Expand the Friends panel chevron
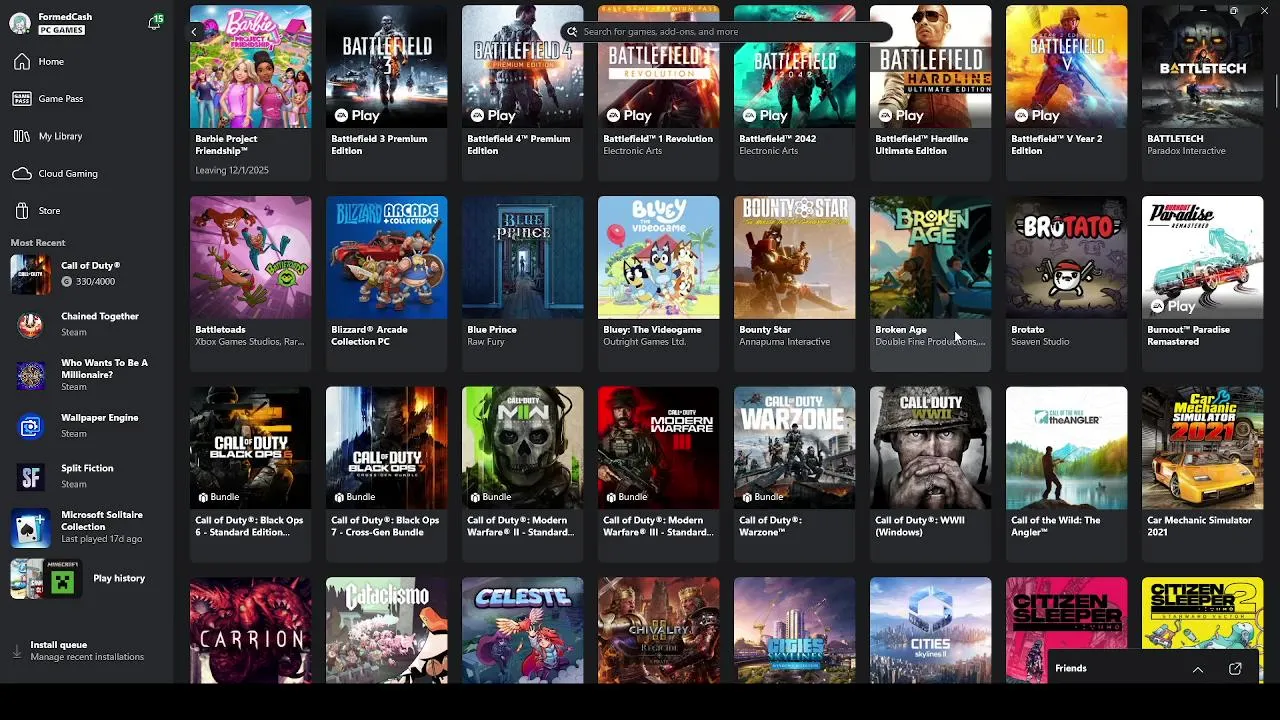This screenshot has height=720, width=1280. 1197,669
